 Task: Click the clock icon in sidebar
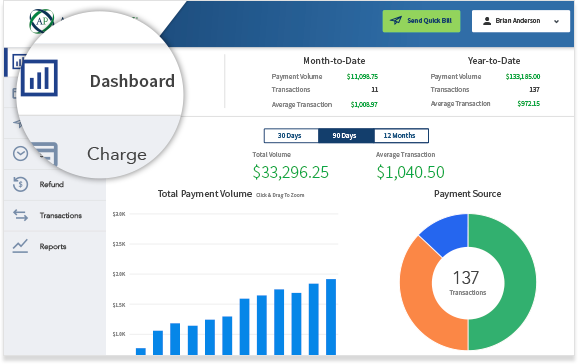[20, 153]
